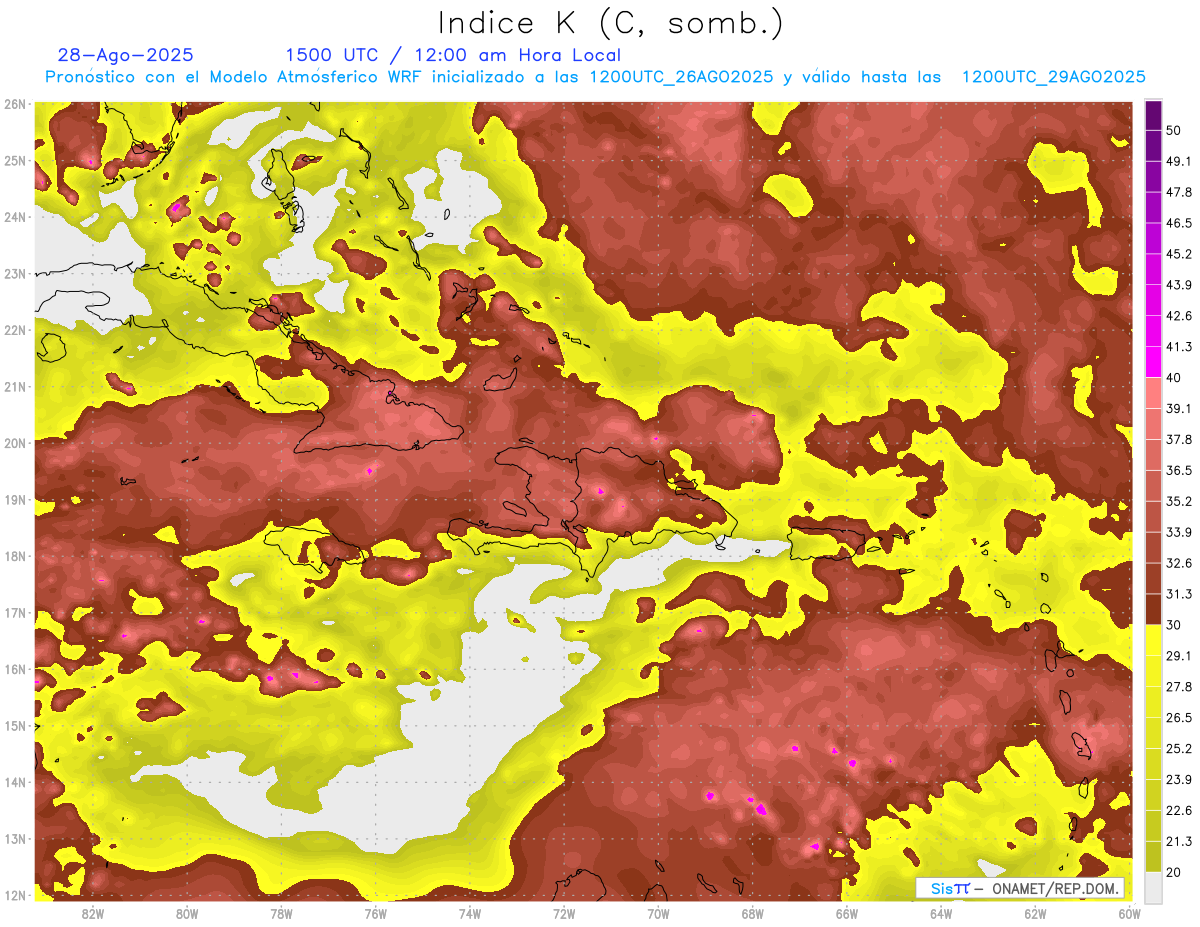Click the '26N' latitude axis label

pyautogui.click(x=15, y=104)
